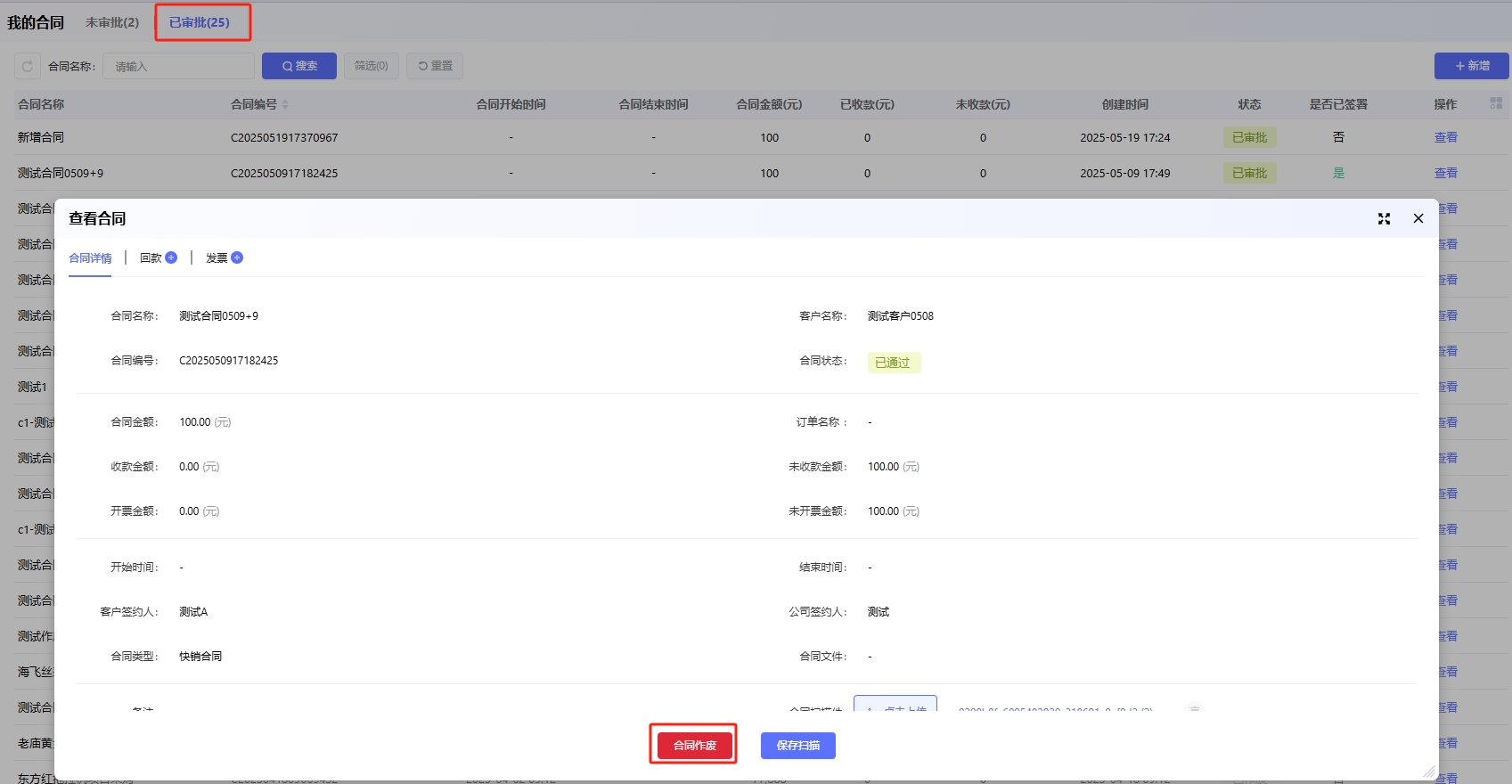Open the 回款 tab
1512x784 pixels.
coord(151,258)
